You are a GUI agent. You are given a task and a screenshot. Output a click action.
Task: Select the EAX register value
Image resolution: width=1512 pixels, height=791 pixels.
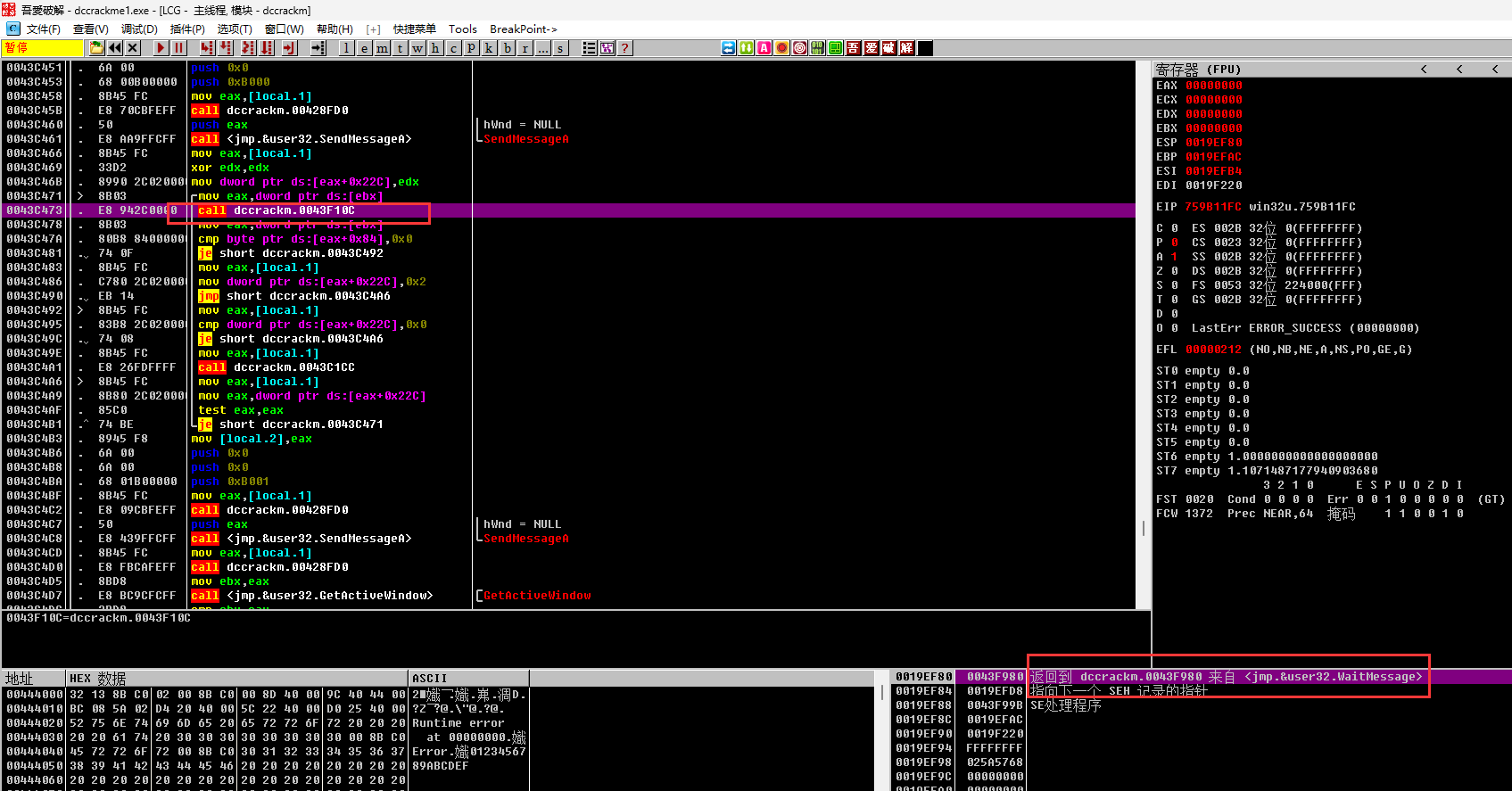1213,86
